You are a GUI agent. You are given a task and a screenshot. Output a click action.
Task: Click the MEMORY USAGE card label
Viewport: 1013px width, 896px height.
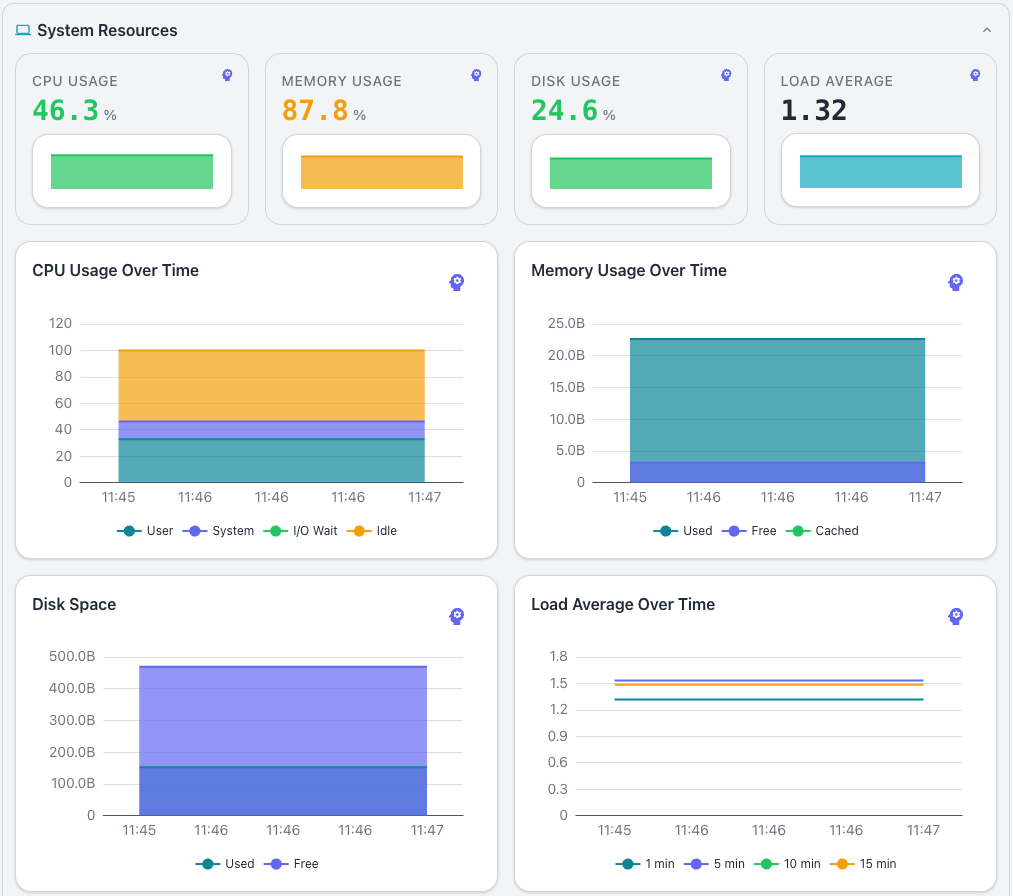[x=342, y=81]
